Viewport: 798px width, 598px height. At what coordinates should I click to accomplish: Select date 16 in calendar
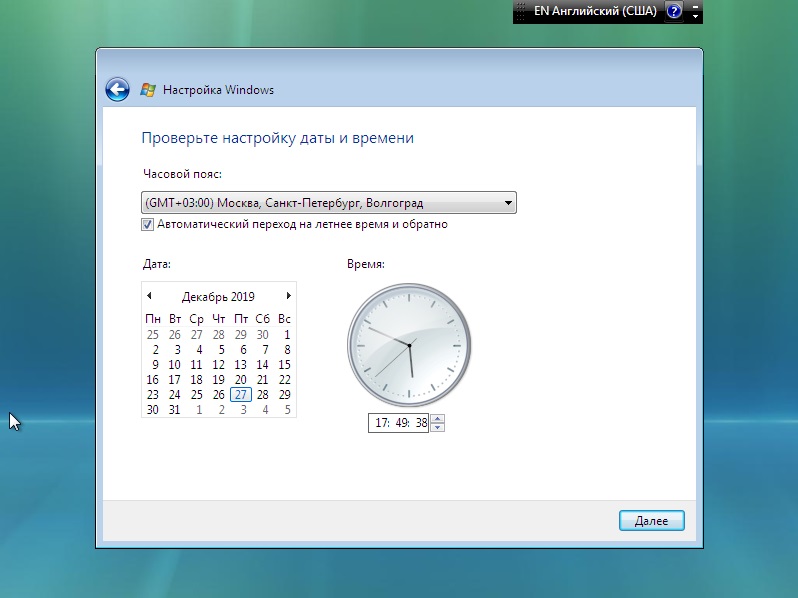(153, 380)
